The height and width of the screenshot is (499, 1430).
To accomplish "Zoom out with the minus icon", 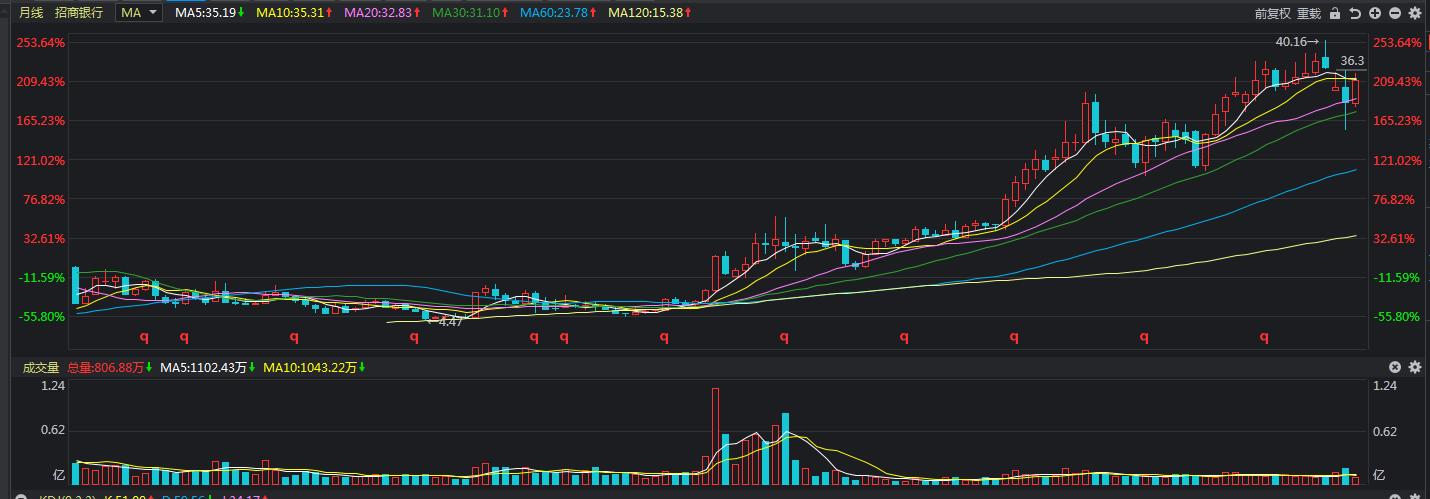I will pos(1395,13).
